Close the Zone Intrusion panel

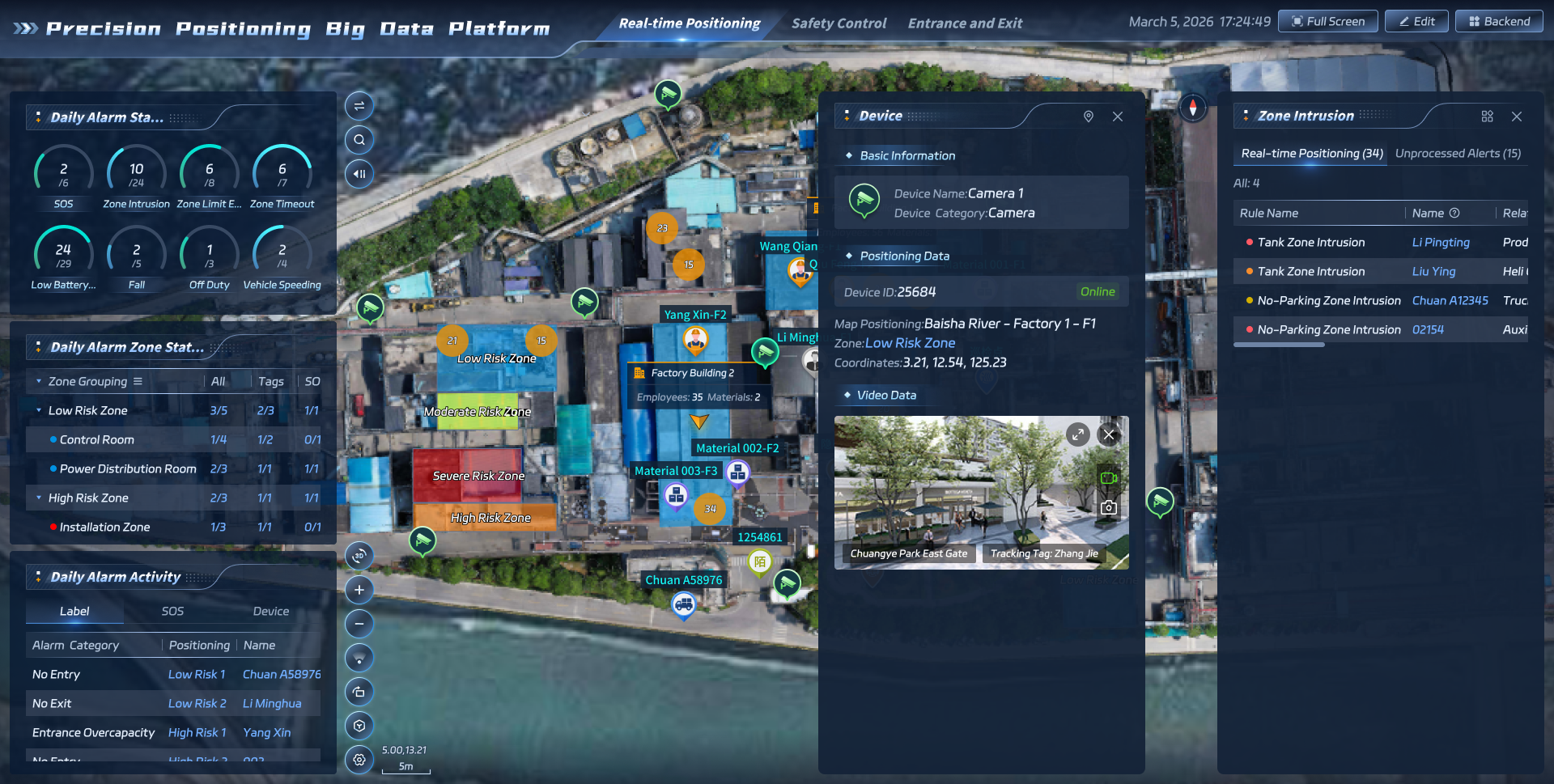pyautogui.click(x=1517, y=117)
